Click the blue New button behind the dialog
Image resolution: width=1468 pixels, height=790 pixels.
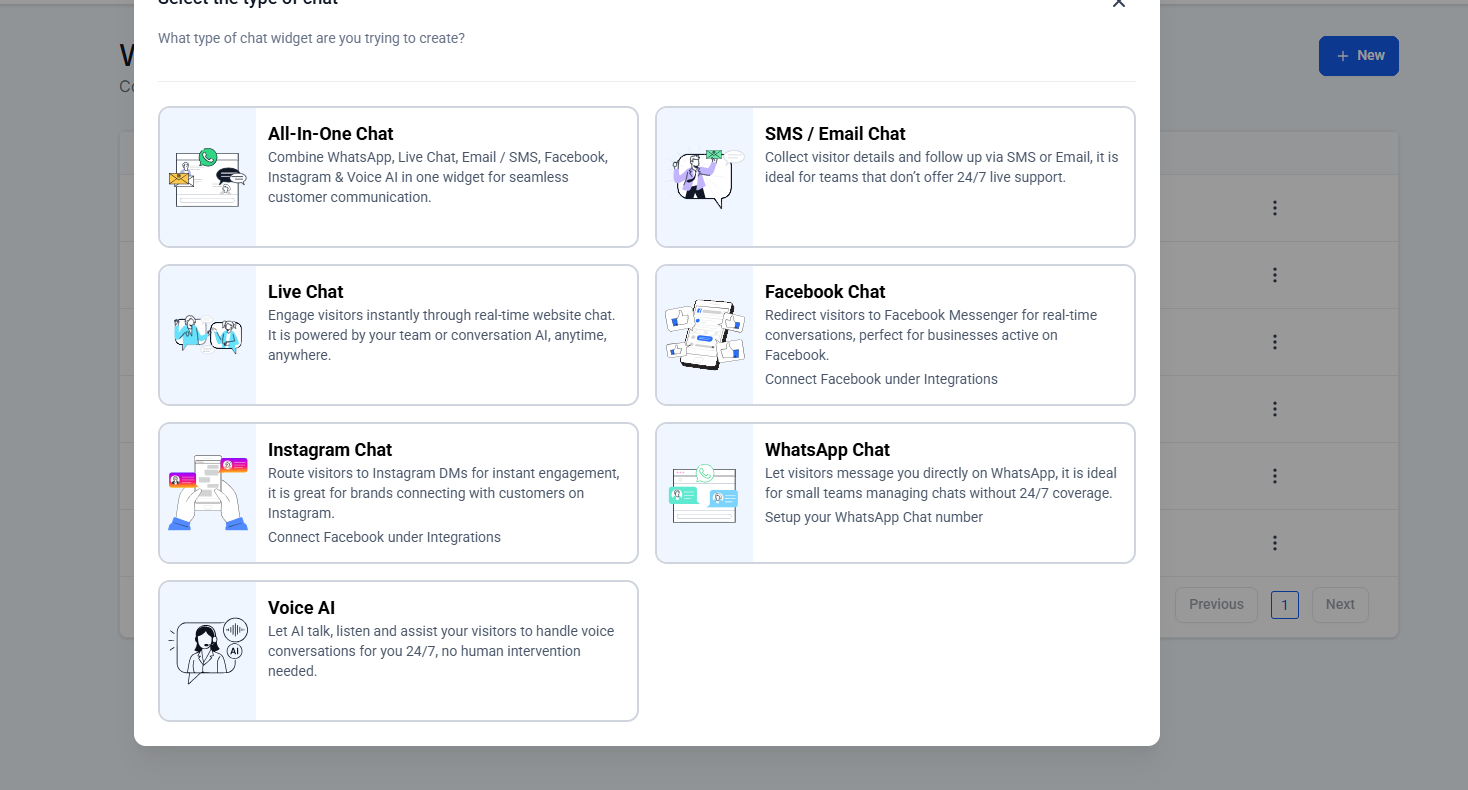(x=1359, y=56)
